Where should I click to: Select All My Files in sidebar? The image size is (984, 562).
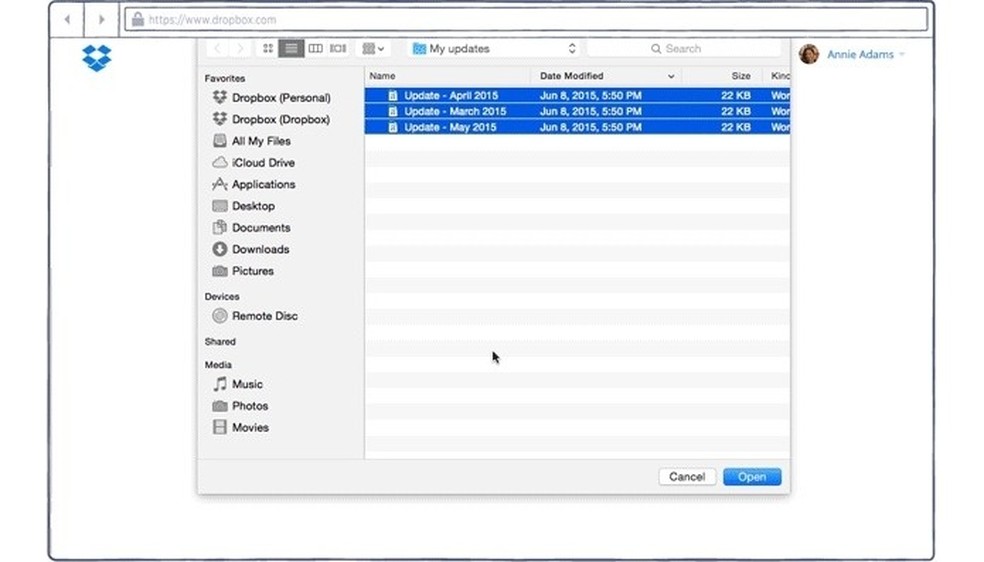[251, 141]
